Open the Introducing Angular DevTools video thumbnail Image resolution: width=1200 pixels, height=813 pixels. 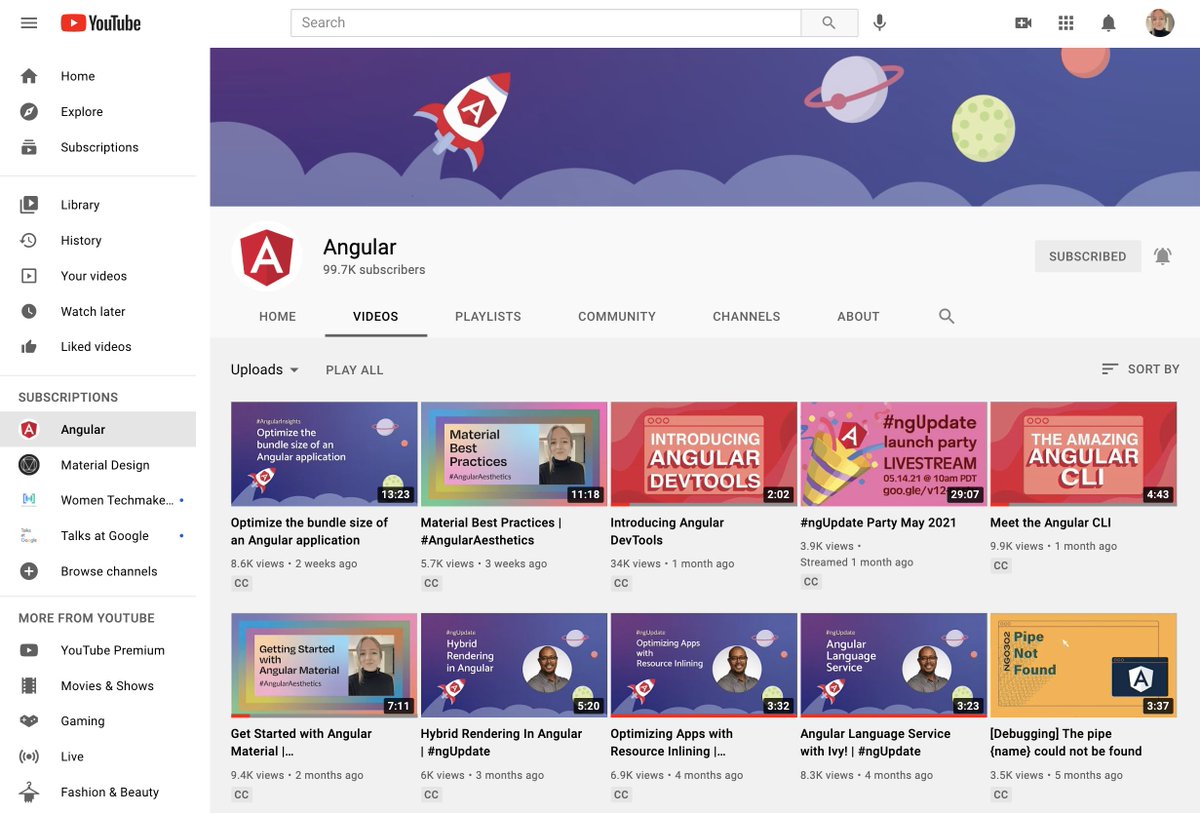[703, 453]
